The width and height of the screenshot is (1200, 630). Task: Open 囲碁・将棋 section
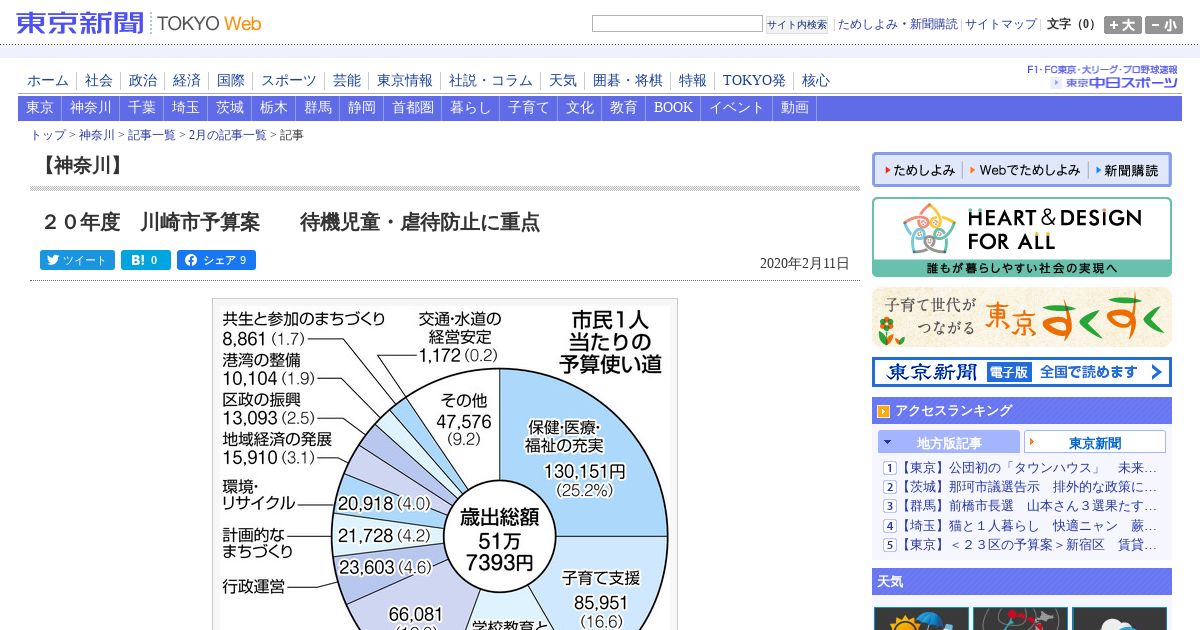tap(628, 80)
